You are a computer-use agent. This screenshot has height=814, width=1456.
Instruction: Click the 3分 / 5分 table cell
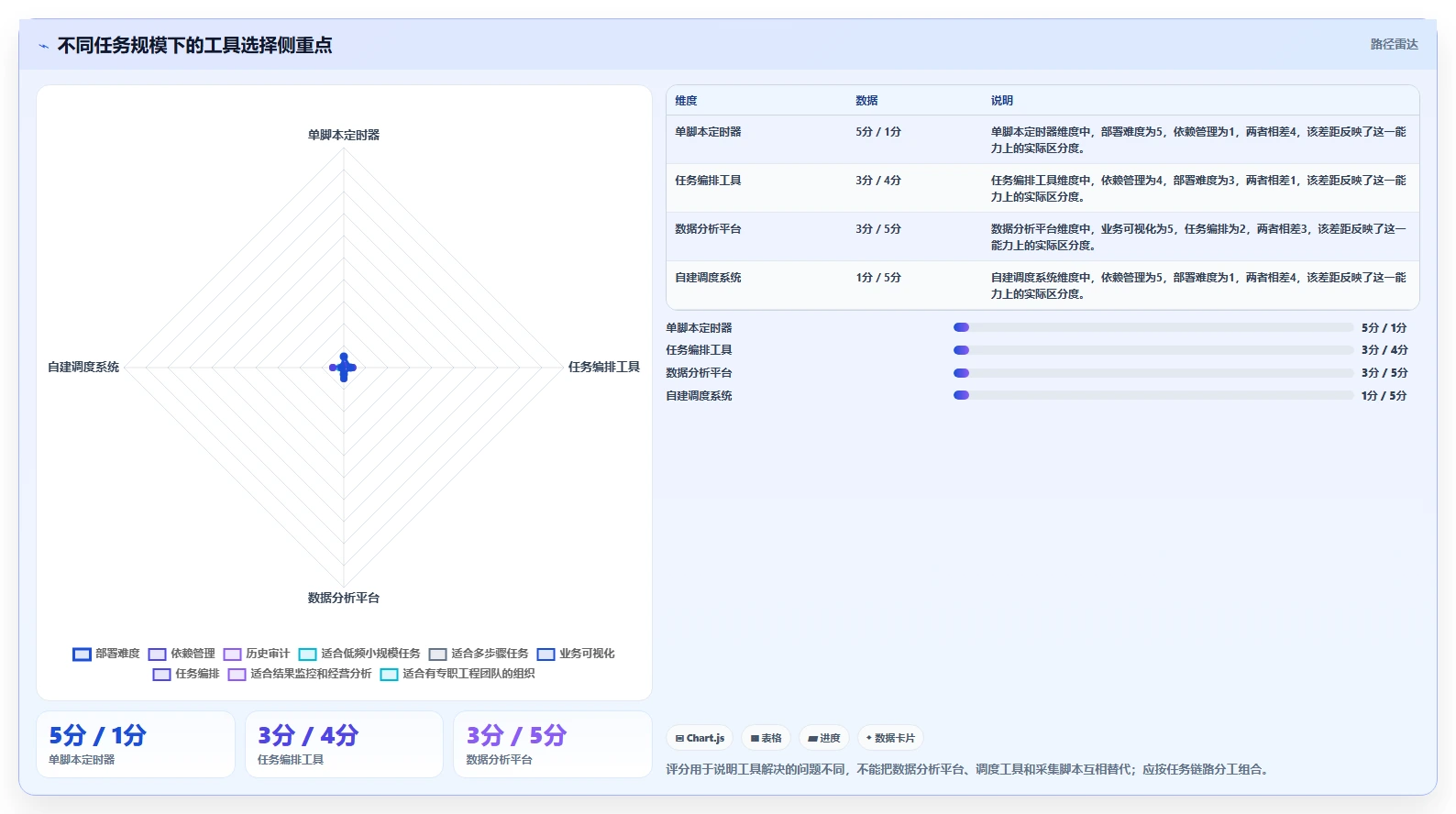[x=878, y=229]
